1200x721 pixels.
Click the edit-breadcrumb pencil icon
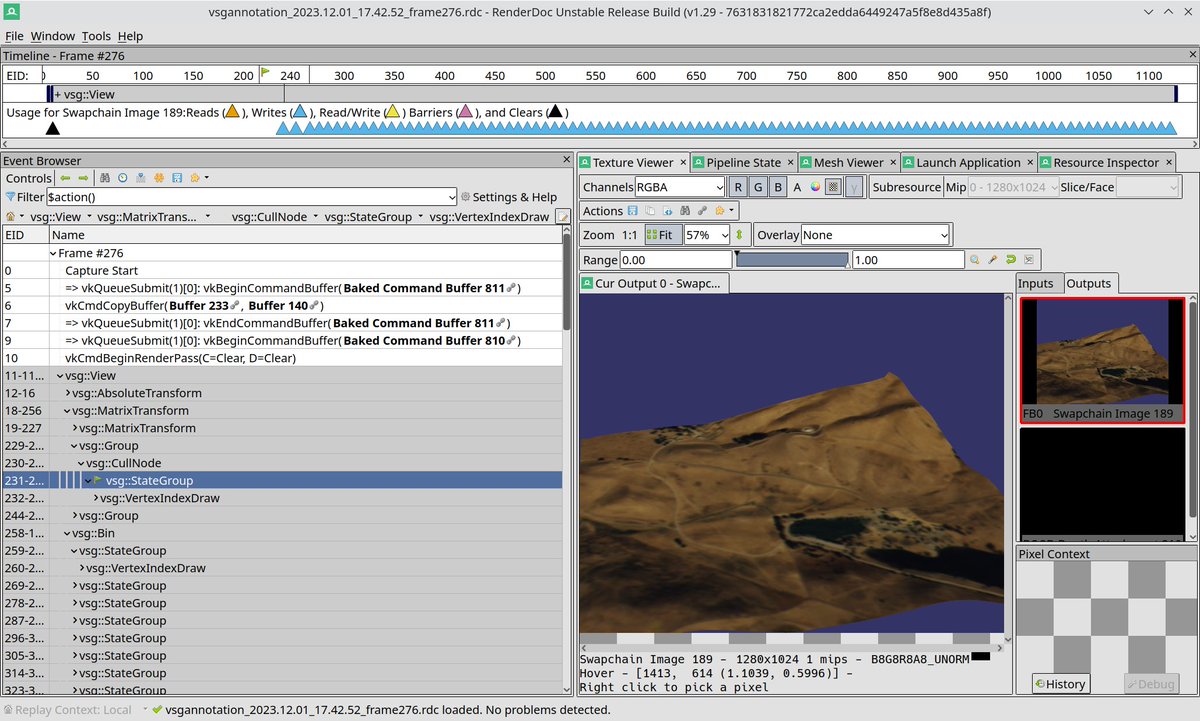563,216
